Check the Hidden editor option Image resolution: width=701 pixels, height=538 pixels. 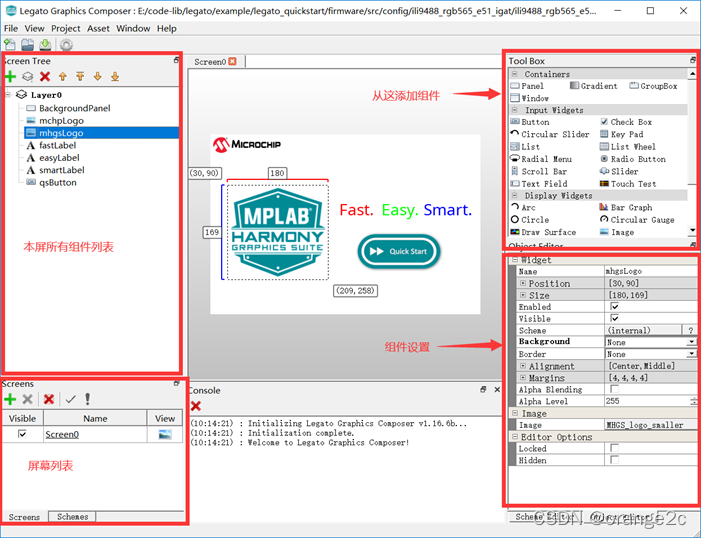coord(615,460)
